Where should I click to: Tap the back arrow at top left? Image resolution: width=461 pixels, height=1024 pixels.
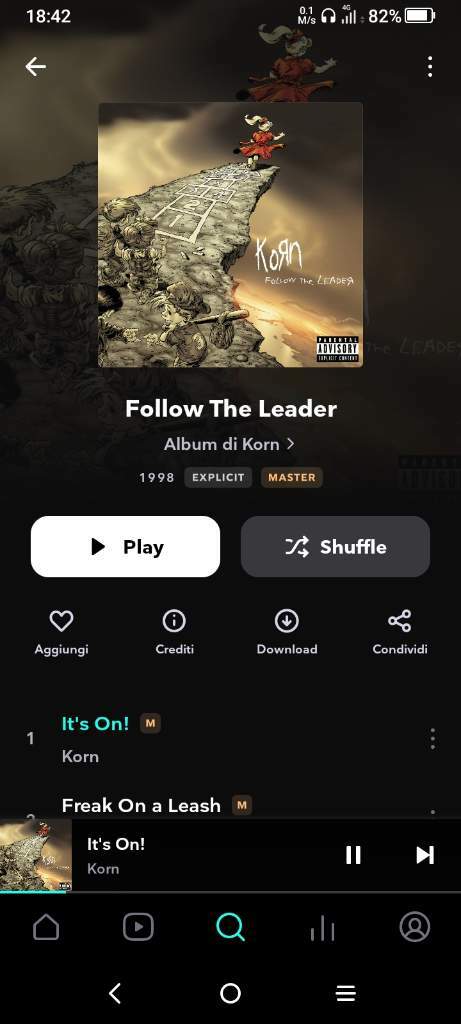point(35,66)
